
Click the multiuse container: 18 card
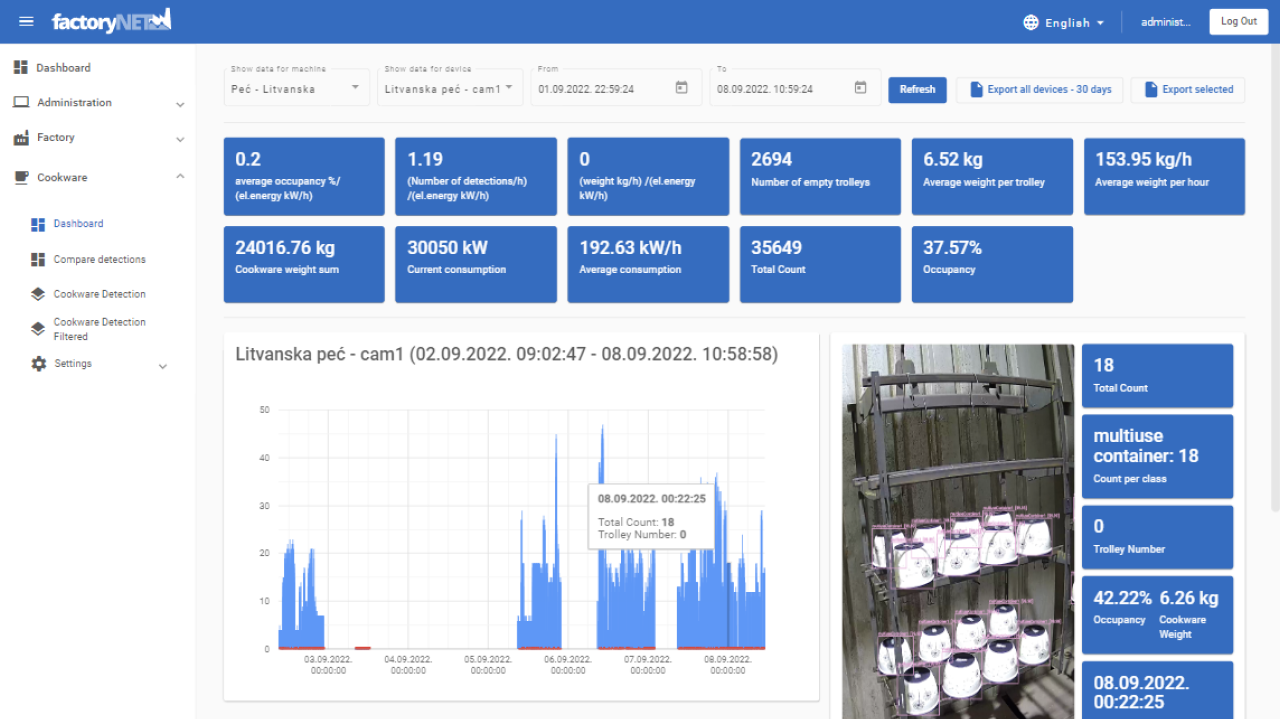[1157, 456]
